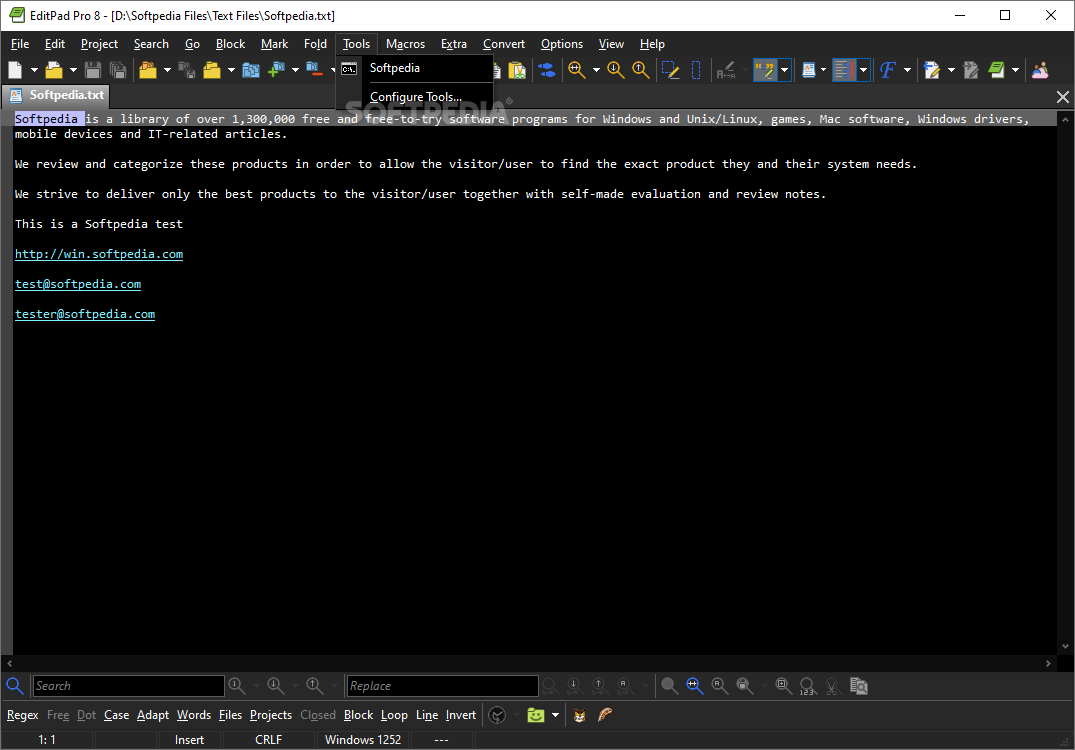Choose Configure Tools... menu entry

[x=415, y=97]
